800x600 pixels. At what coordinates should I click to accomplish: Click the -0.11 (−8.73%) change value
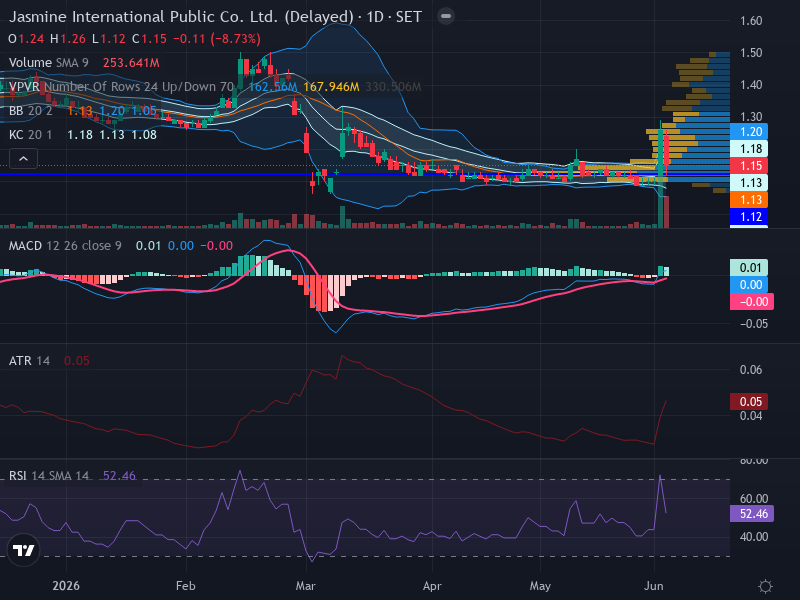[217, 39]
